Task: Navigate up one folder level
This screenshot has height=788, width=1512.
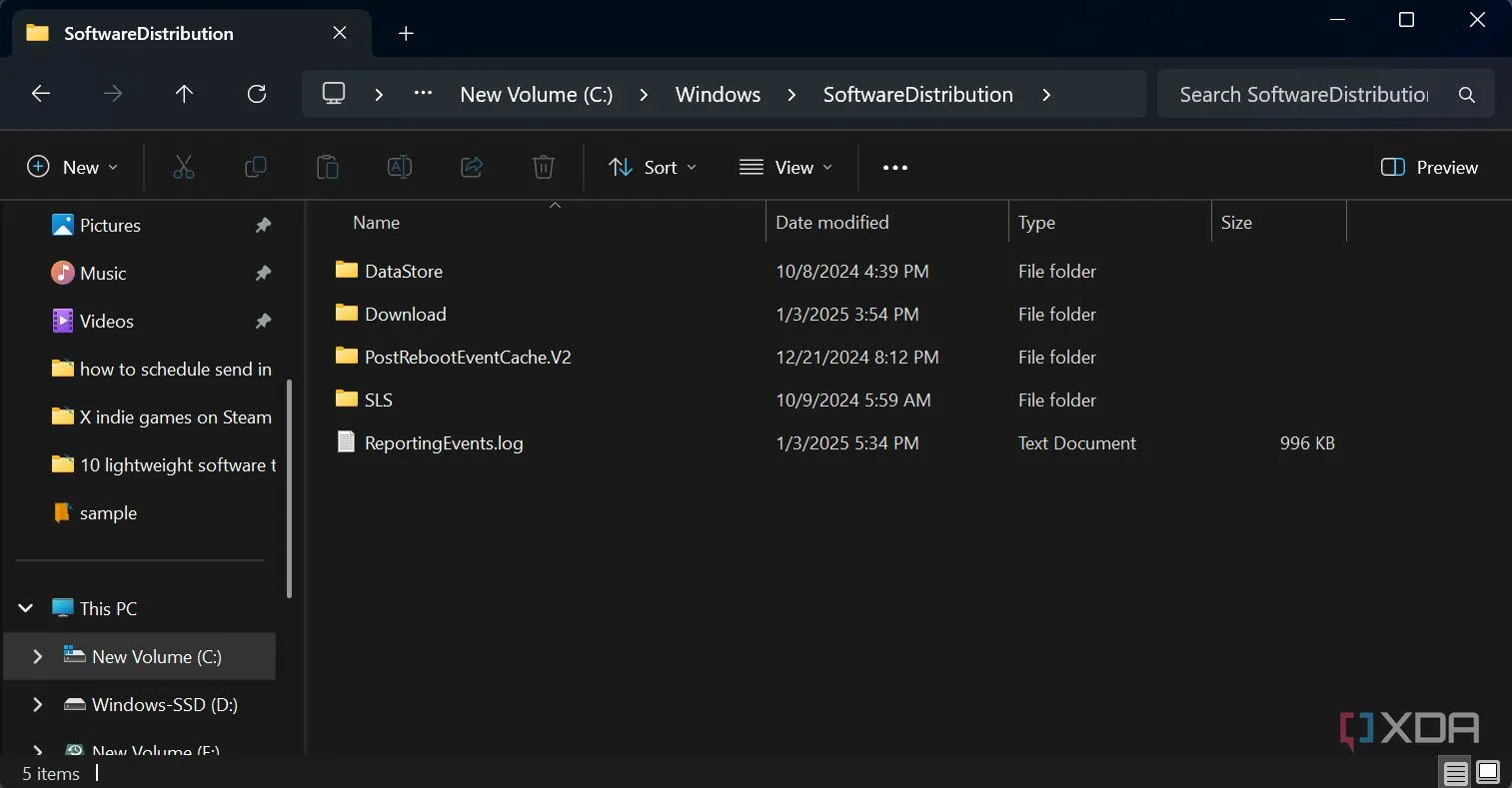Action: point(184,93)
